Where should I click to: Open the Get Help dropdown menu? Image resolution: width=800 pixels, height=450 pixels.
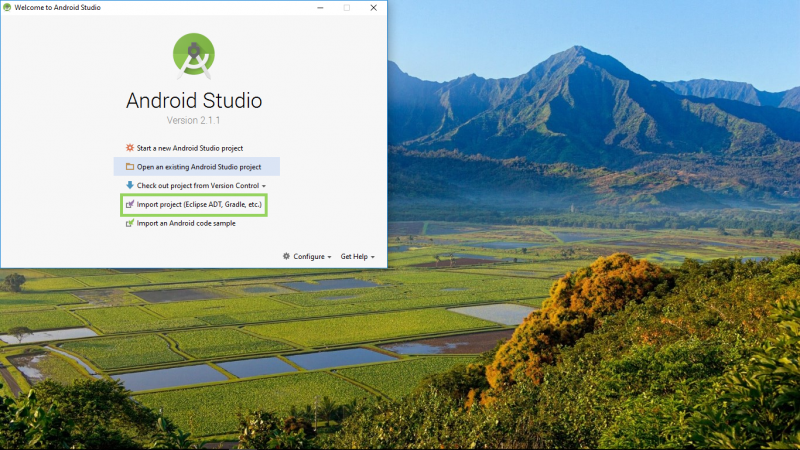356,257
